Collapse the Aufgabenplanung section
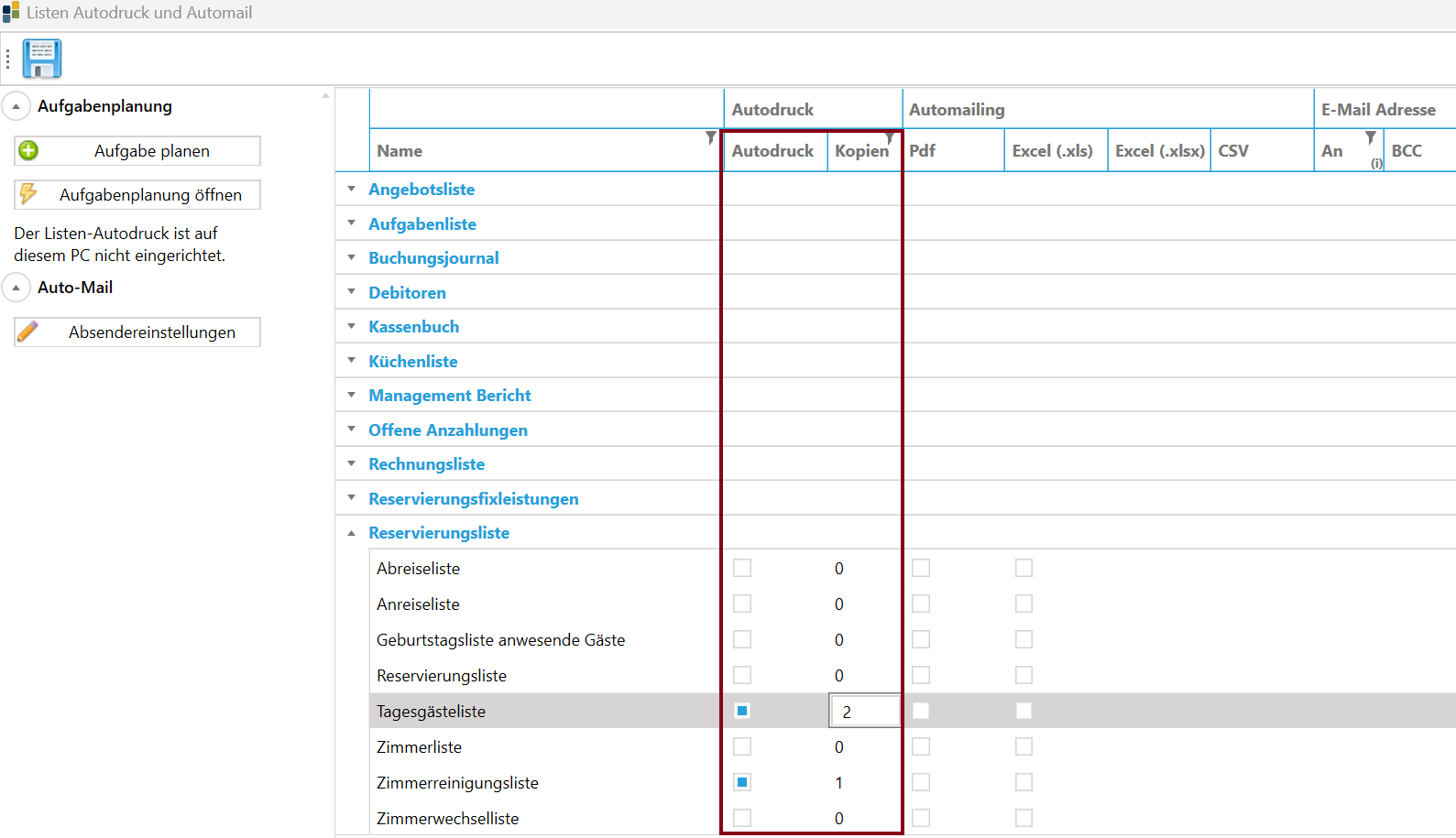This screenshot has height=838, width=1456. point(16,106)
